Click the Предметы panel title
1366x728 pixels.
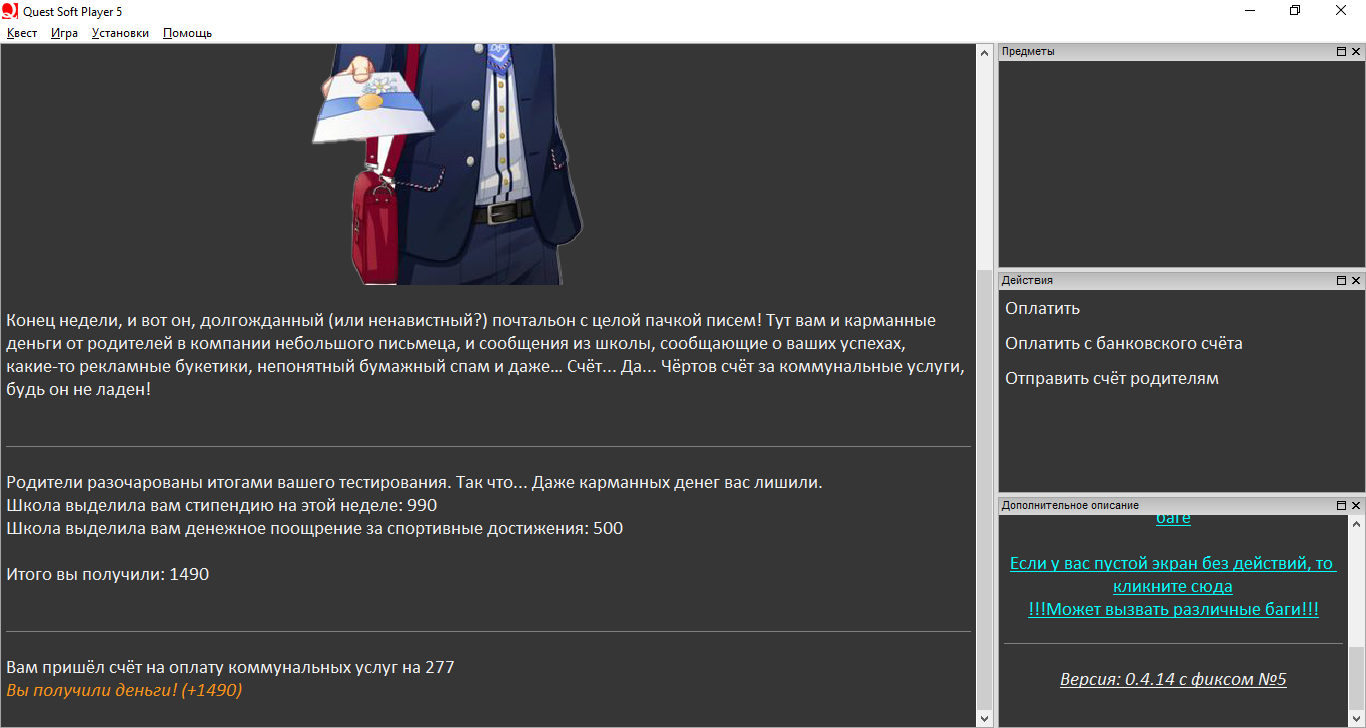coord(1028,52)
